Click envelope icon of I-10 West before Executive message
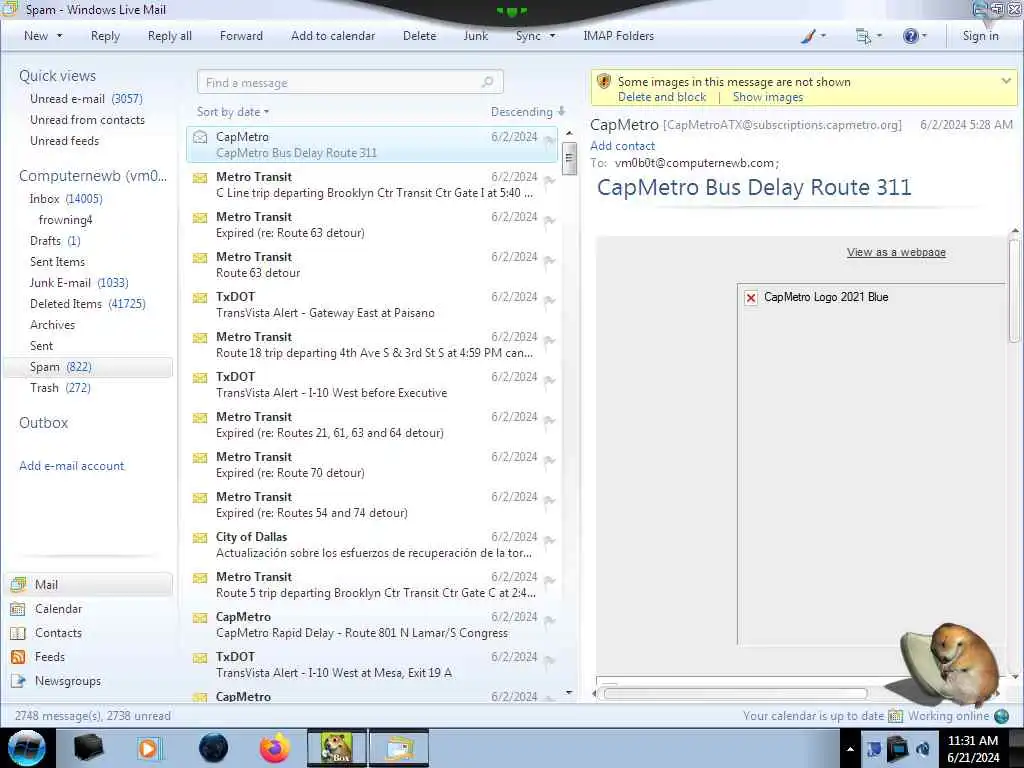Image resolution: width=1024 pixels, height=768 pixels. pyautogui.click(x=200, y=377)
